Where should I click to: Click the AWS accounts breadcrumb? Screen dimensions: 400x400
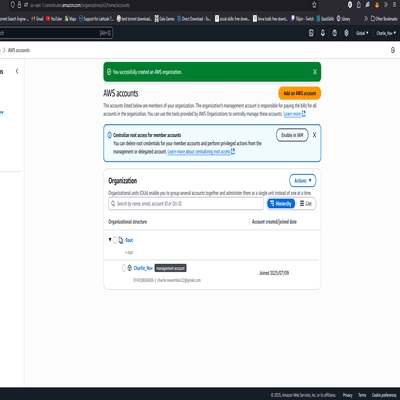point(19,50)
